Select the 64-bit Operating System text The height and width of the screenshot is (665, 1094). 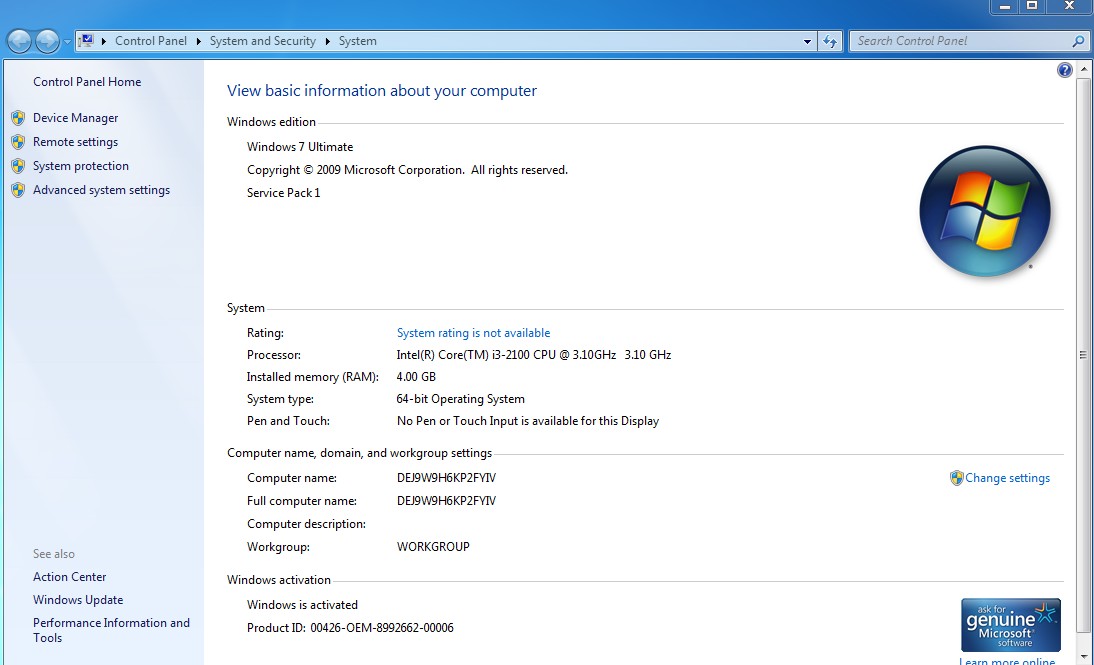460,399
